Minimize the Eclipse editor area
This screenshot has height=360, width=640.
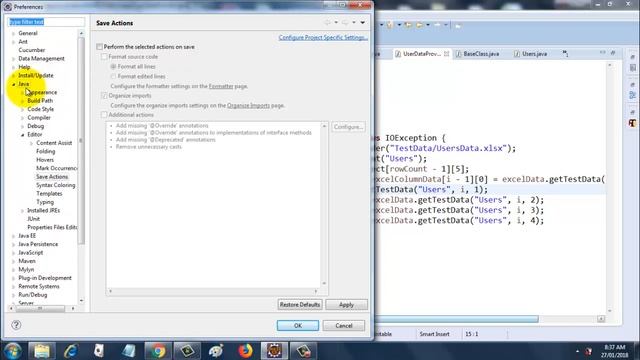point(603,53)
